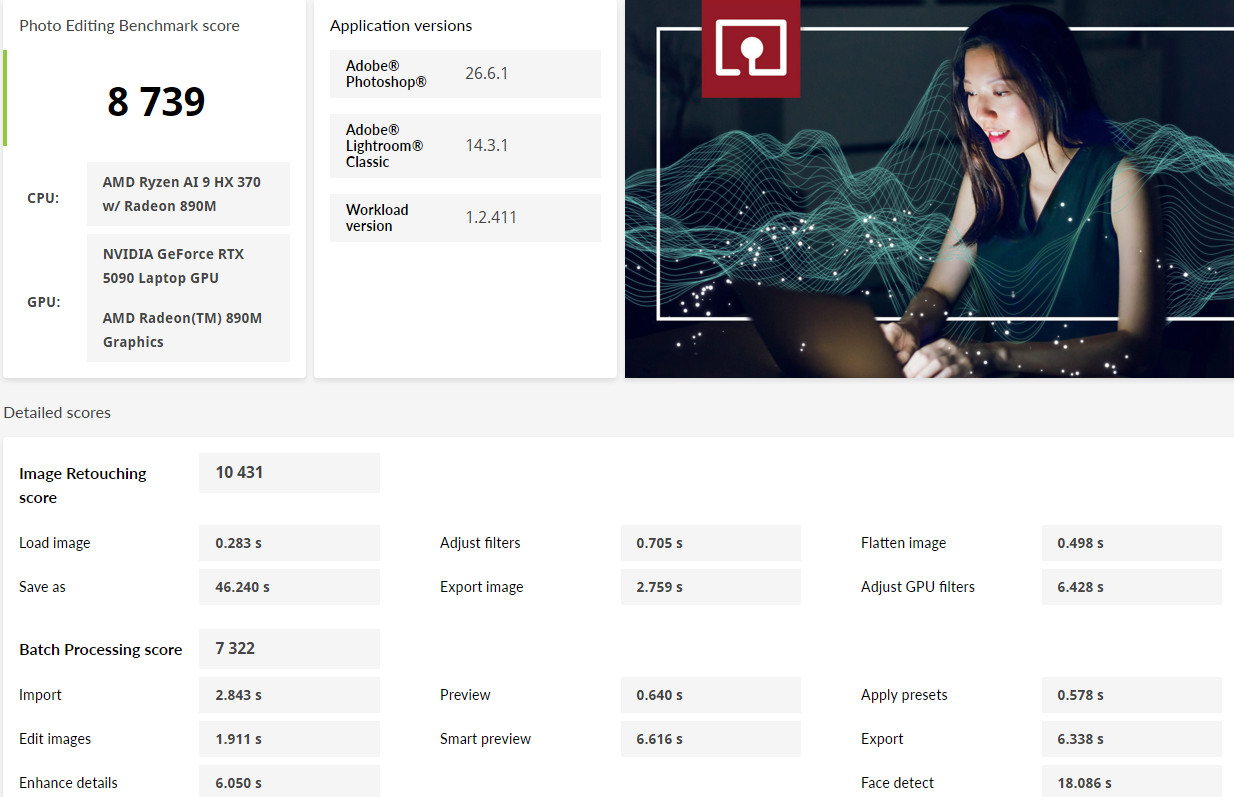
Task: Click the overall score 8 739
Action: point(156,101)
